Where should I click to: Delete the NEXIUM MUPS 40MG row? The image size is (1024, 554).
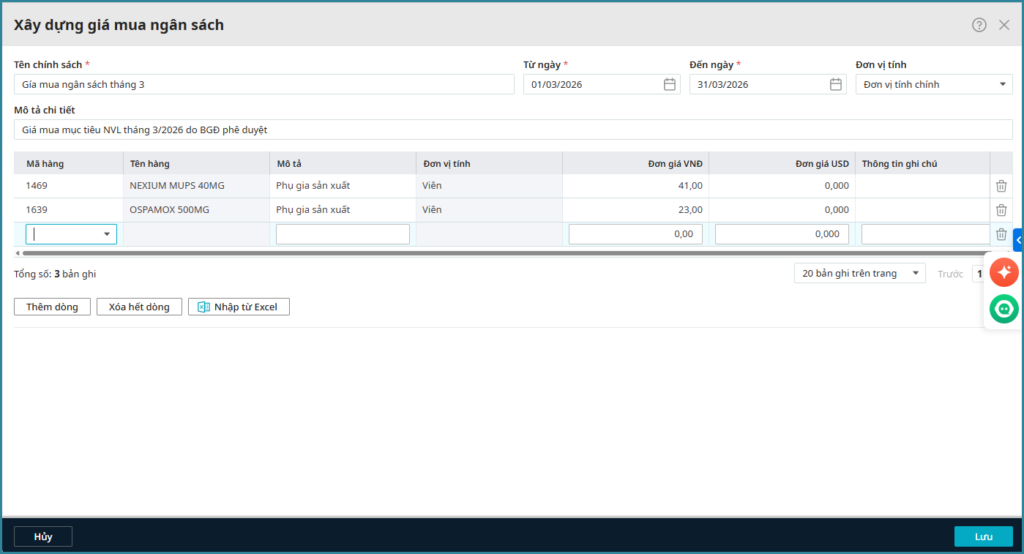point(1001,186)
